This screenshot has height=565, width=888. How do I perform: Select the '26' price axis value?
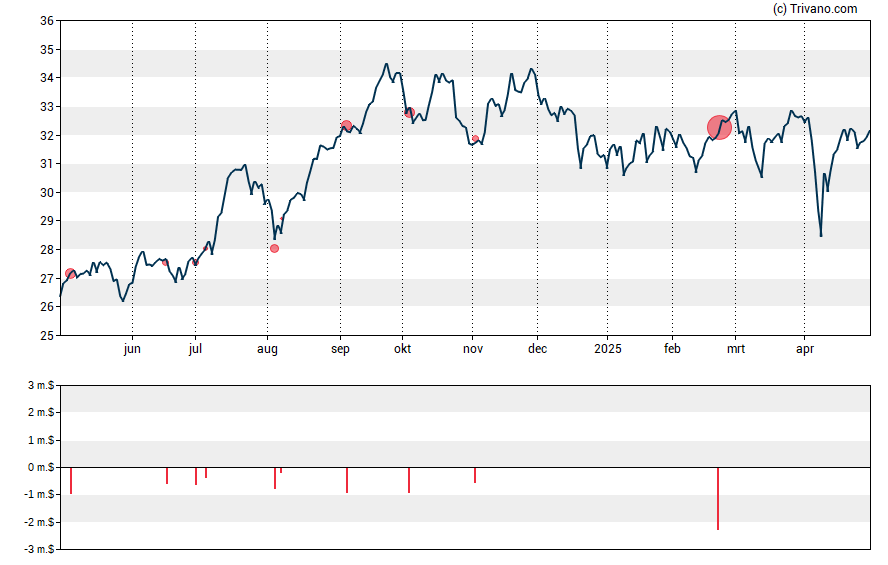47,307
